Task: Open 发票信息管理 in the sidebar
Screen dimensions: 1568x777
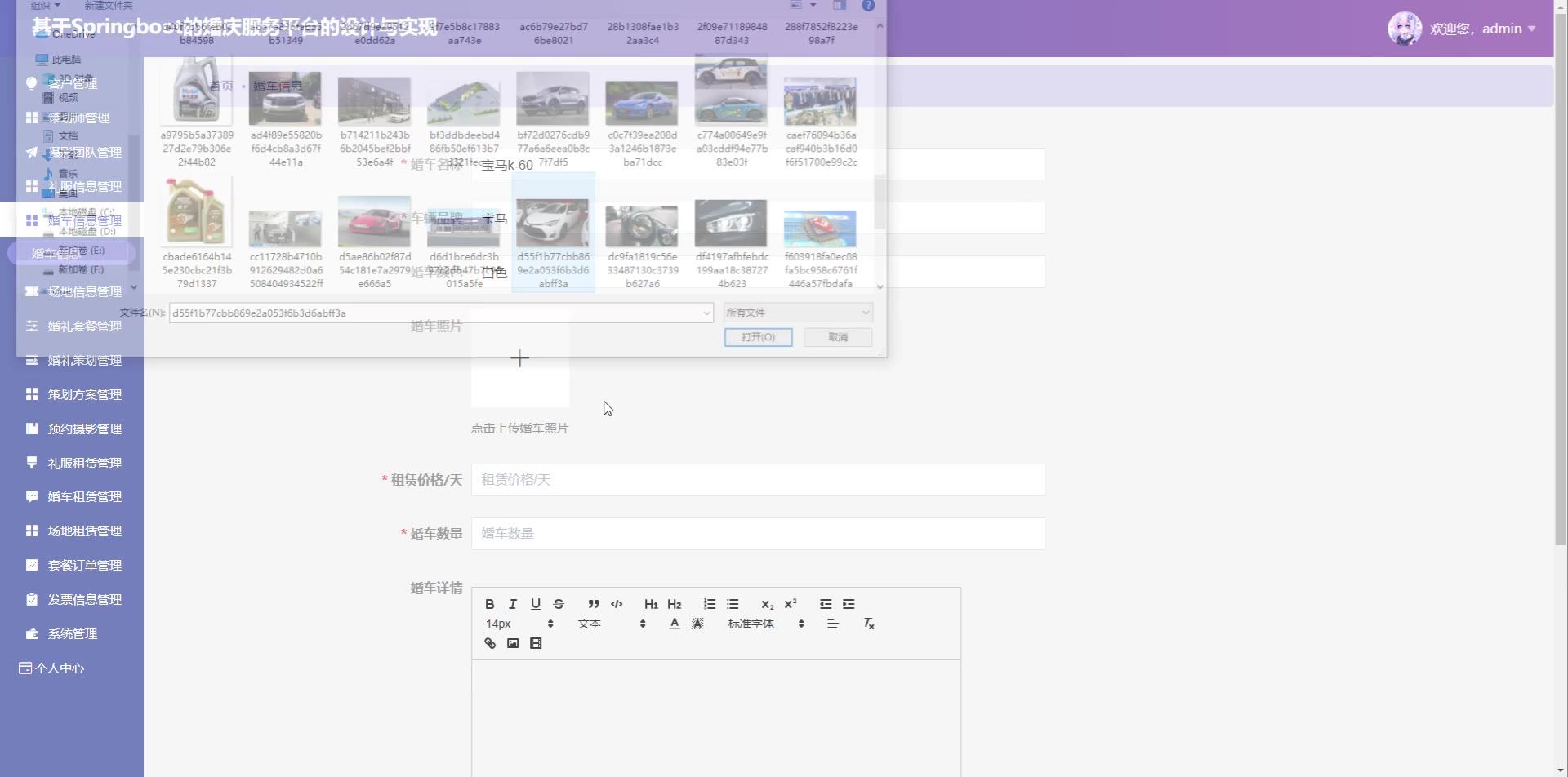Action: pos(84,599)
